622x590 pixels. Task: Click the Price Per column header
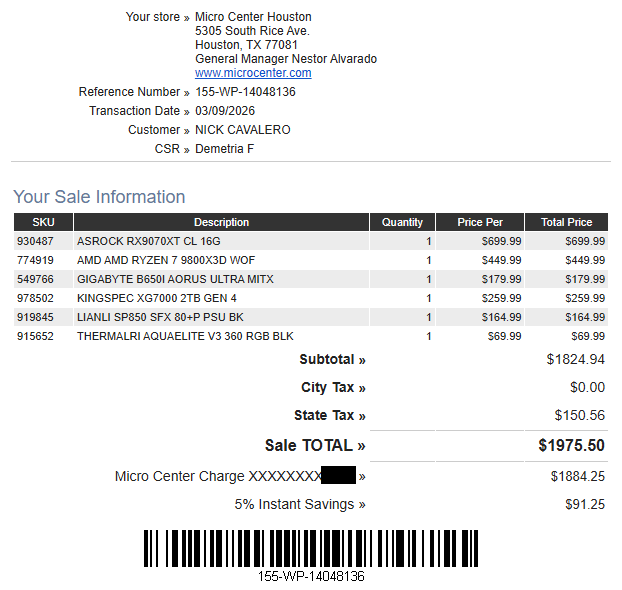point(480,222)
